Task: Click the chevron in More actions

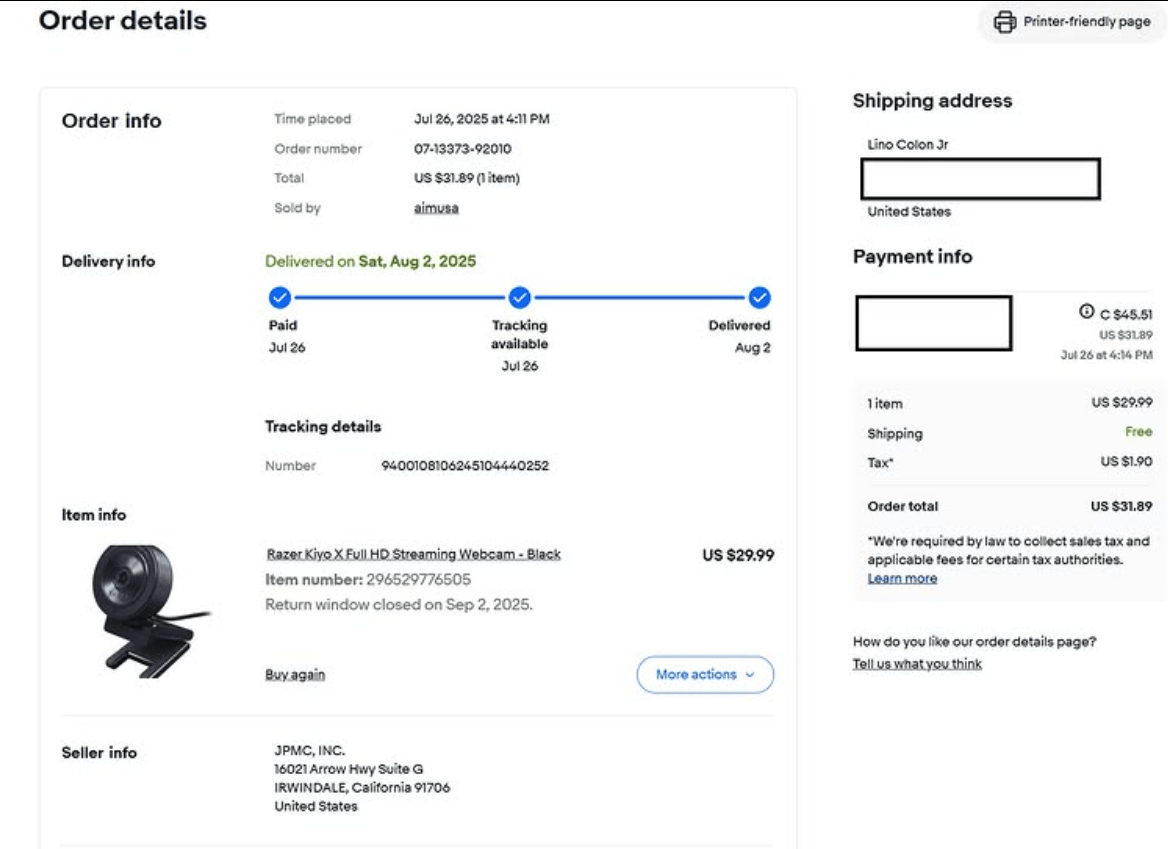Action: 749,675
